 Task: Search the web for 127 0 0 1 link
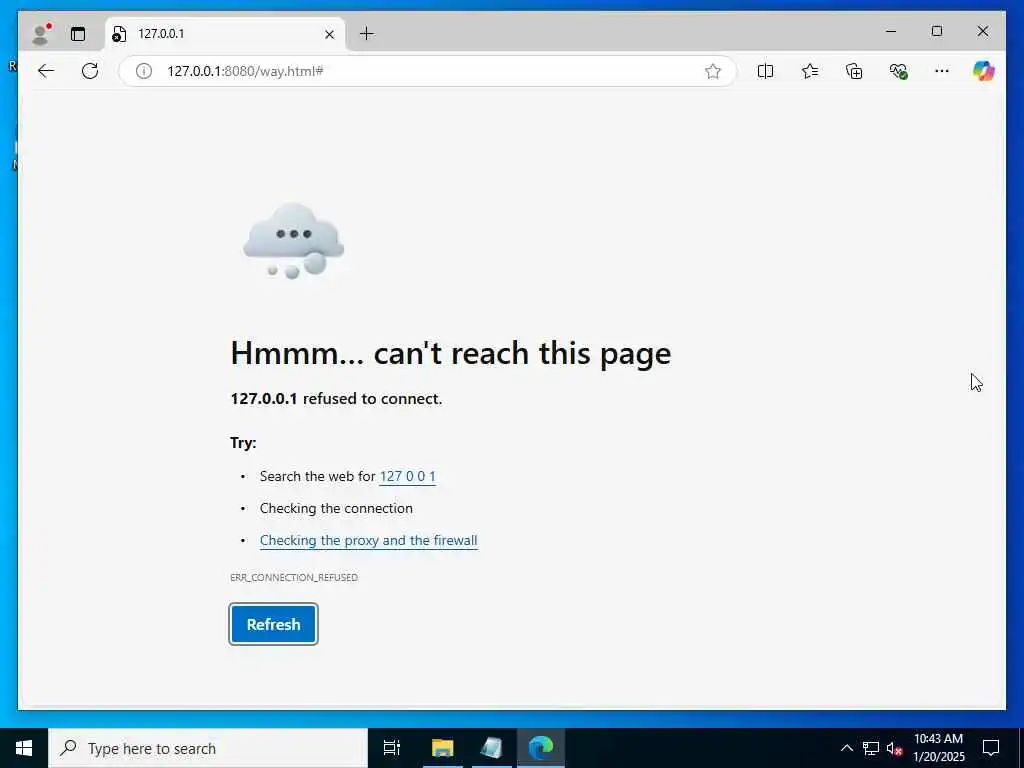[x=408, y=476]
